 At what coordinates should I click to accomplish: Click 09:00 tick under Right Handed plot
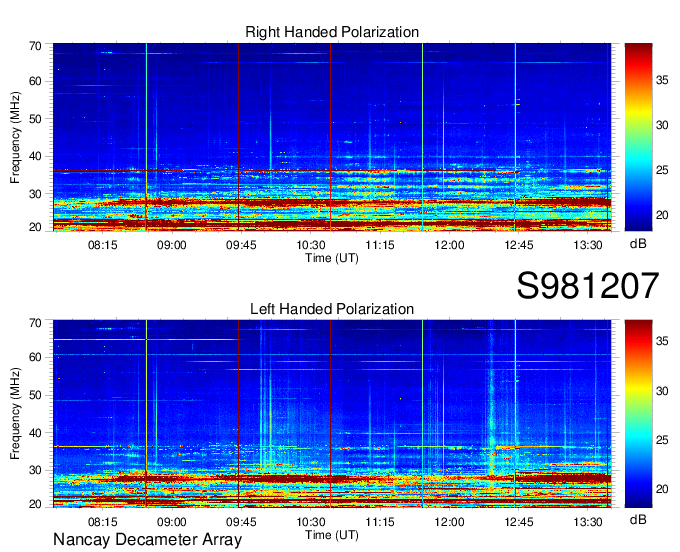pos(172,245)
